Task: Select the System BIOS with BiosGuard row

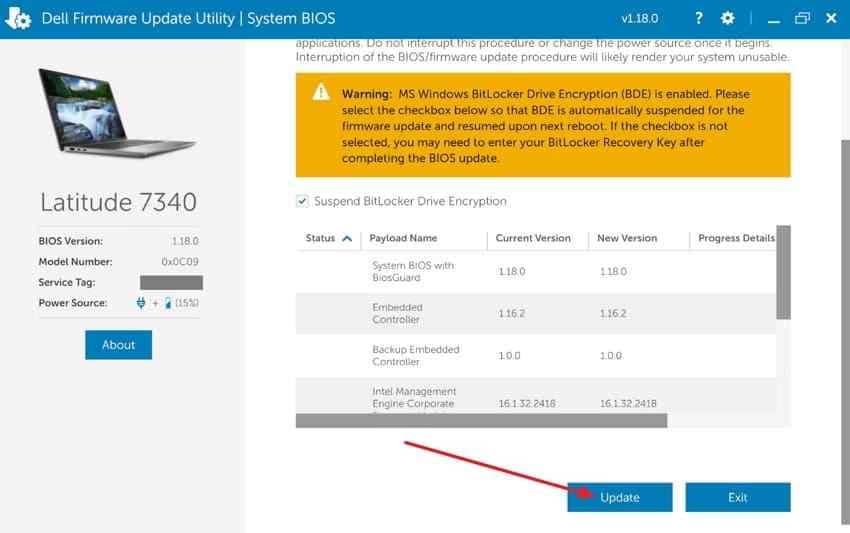Action: (x=536, y=272)
